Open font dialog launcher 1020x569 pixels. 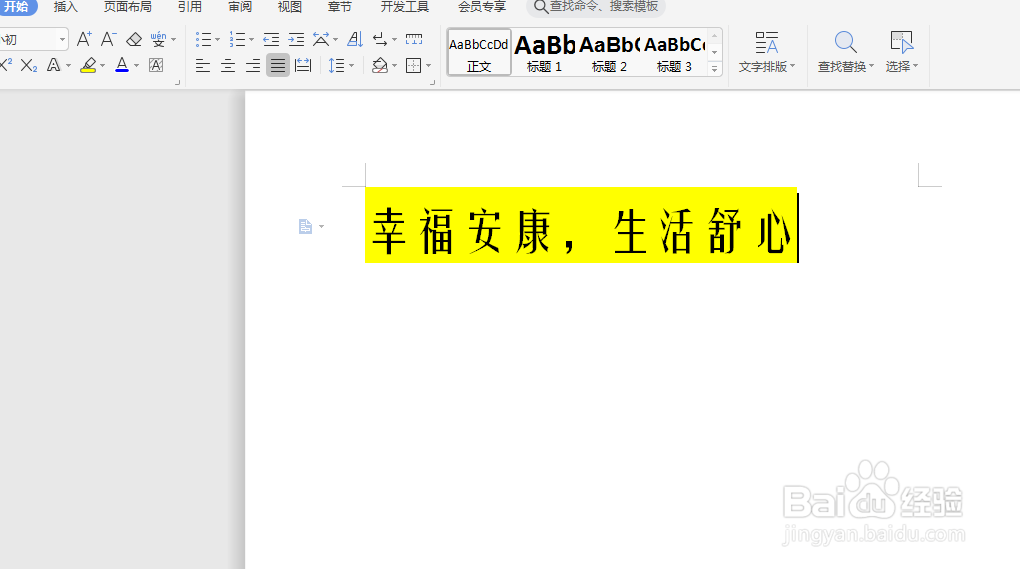(177, 83)
